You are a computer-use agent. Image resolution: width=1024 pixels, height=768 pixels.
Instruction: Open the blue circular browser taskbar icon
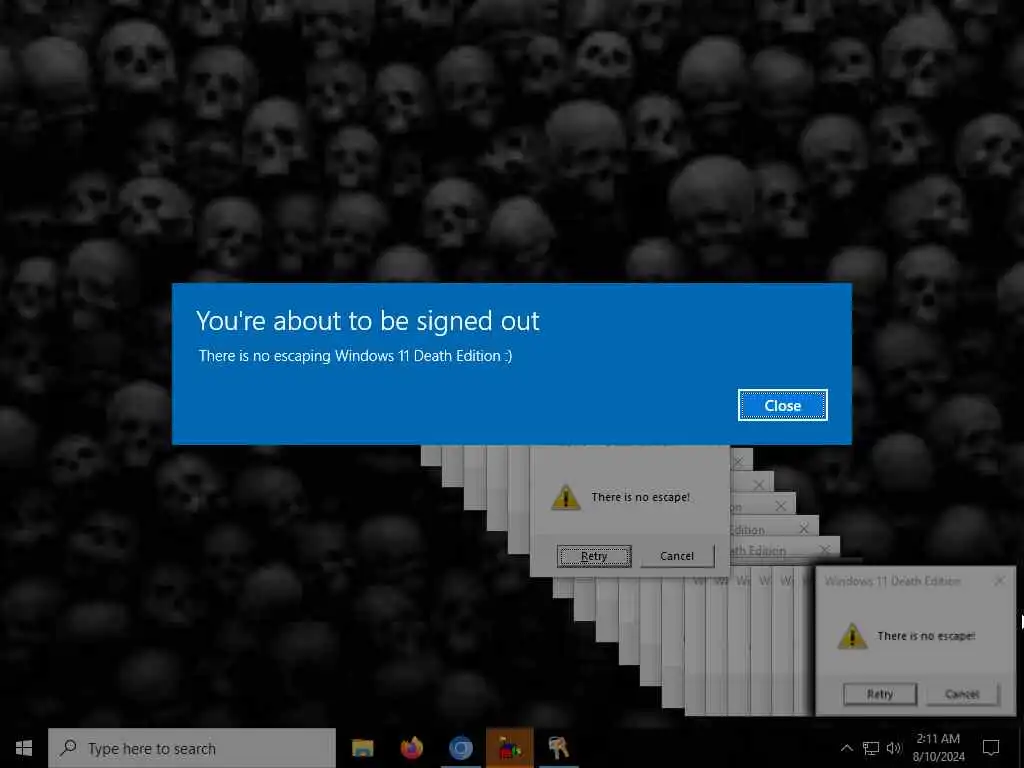460,748
